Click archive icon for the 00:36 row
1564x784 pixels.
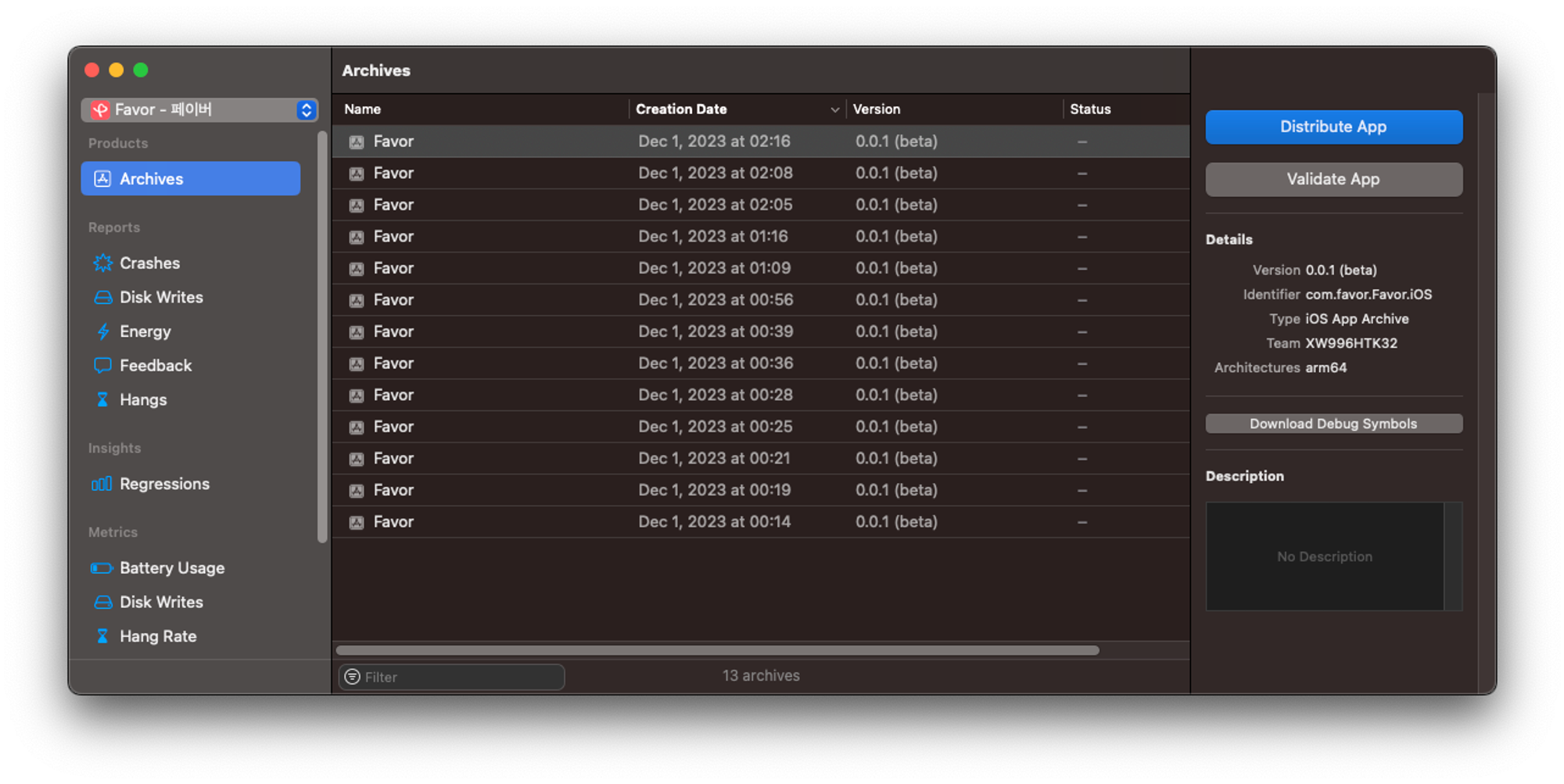tap(357, 364)
